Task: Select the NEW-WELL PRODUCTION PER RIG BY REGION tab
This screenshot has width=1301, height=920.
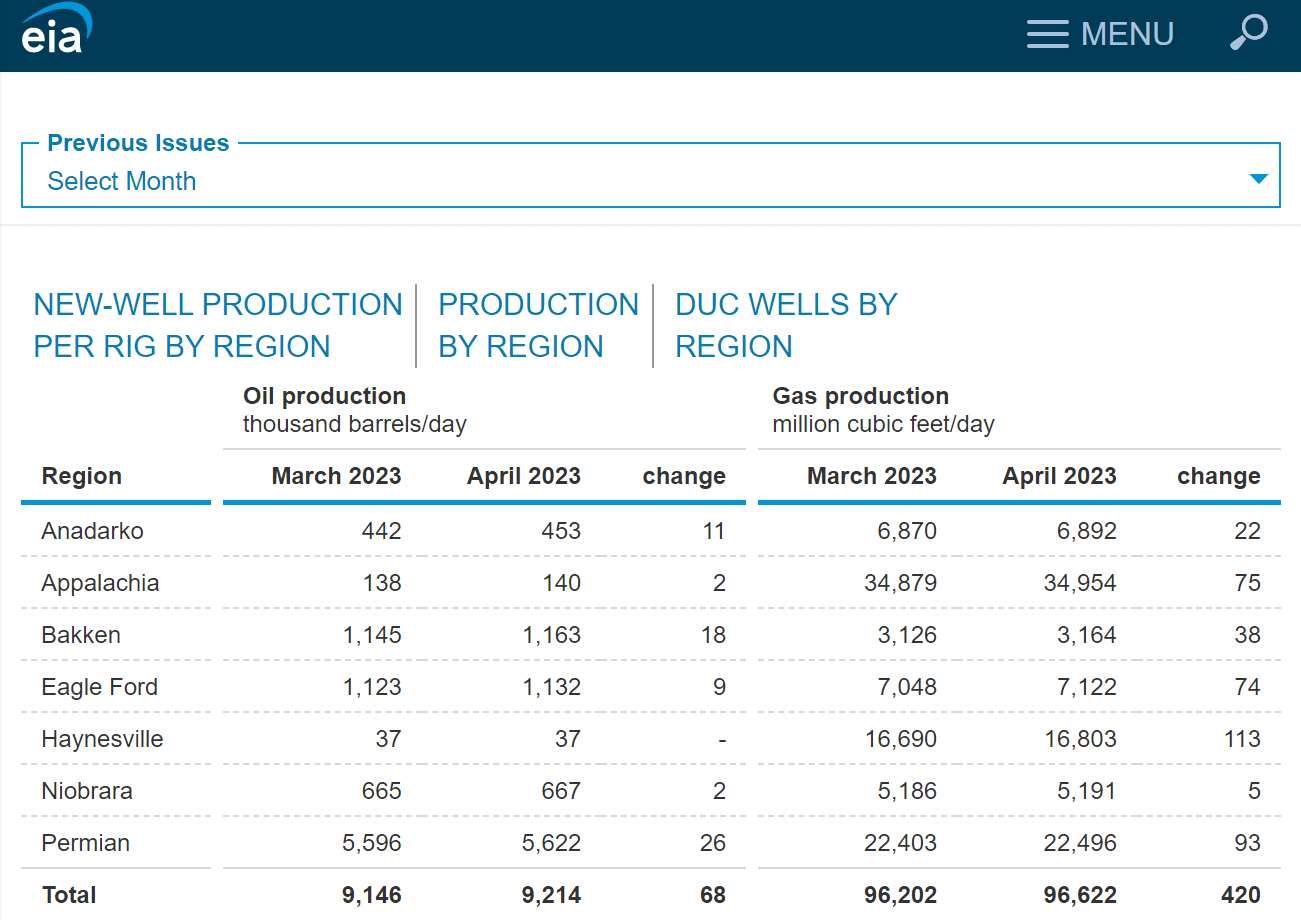Action: tap(218, 325)
